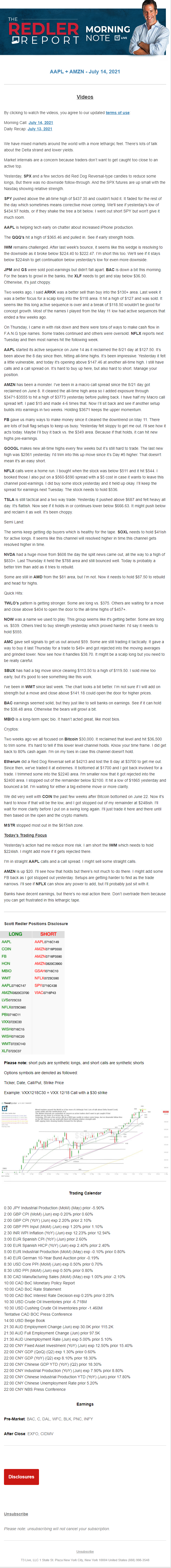Open the Morning Call July 14, 2021 video
171x1568 pixels.
[x=41, y=122]
